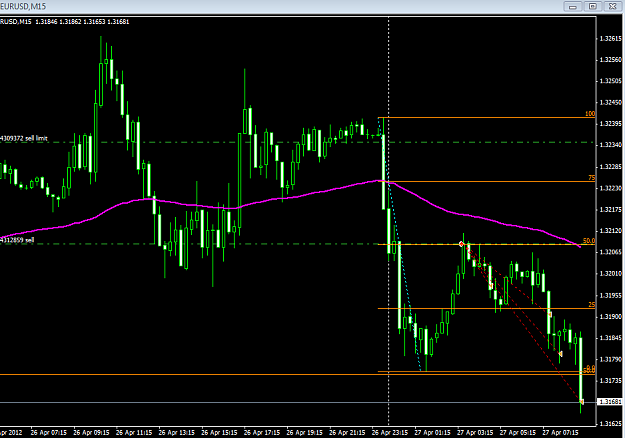Select the '4312859 sell' order label

click(x=17, y=240)
